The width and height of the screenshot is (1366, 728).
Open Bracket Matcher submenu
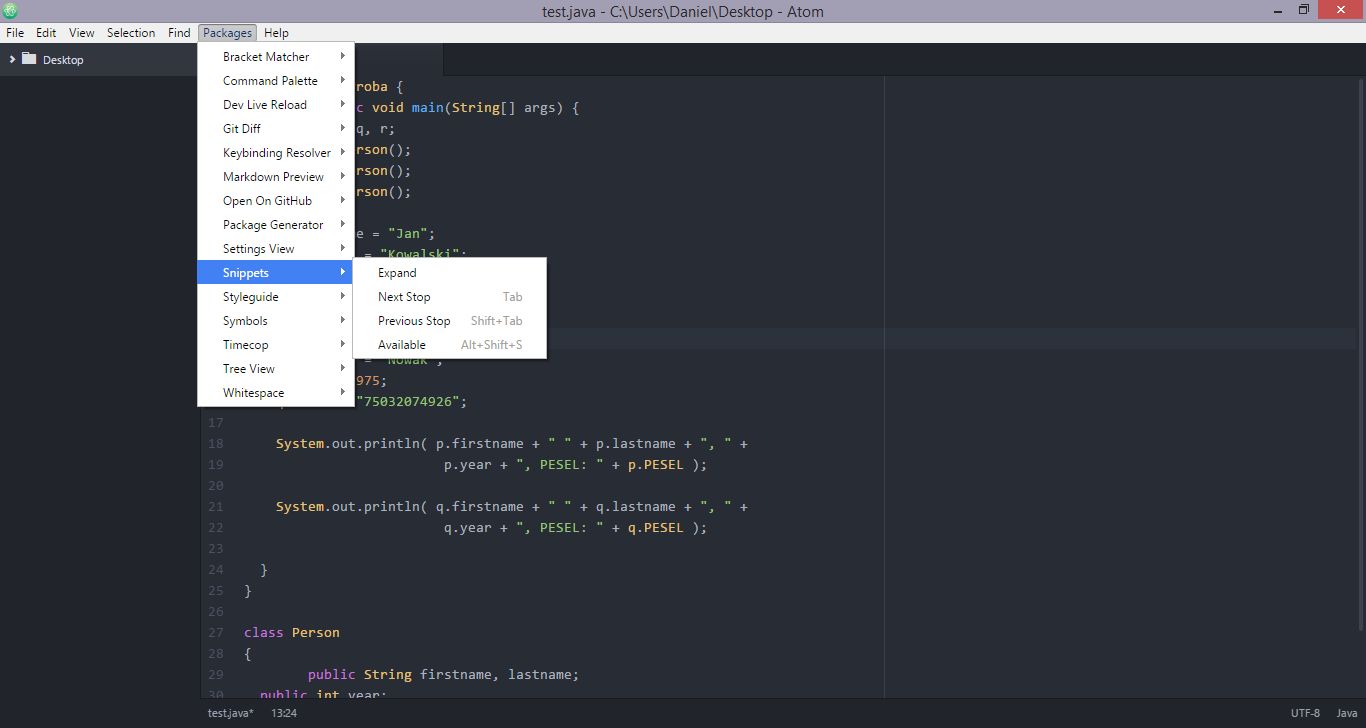(x=276, y=57)
